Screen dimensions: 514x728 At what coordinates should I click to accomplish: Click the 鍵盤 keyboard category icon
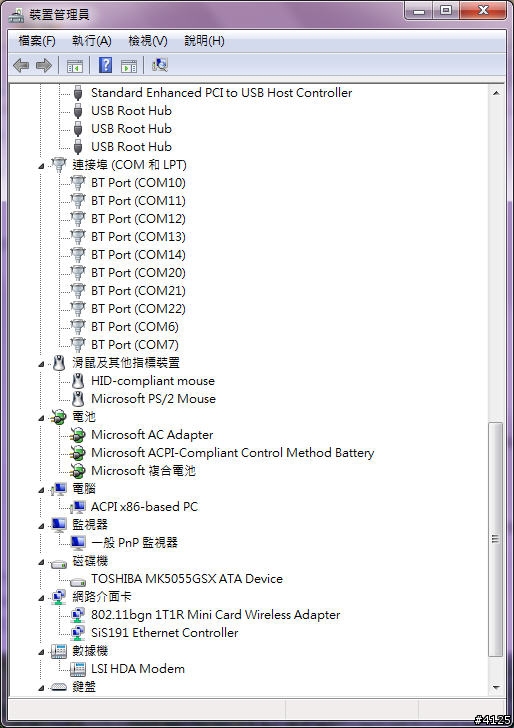pyautogui.click(x=59, y=687)
